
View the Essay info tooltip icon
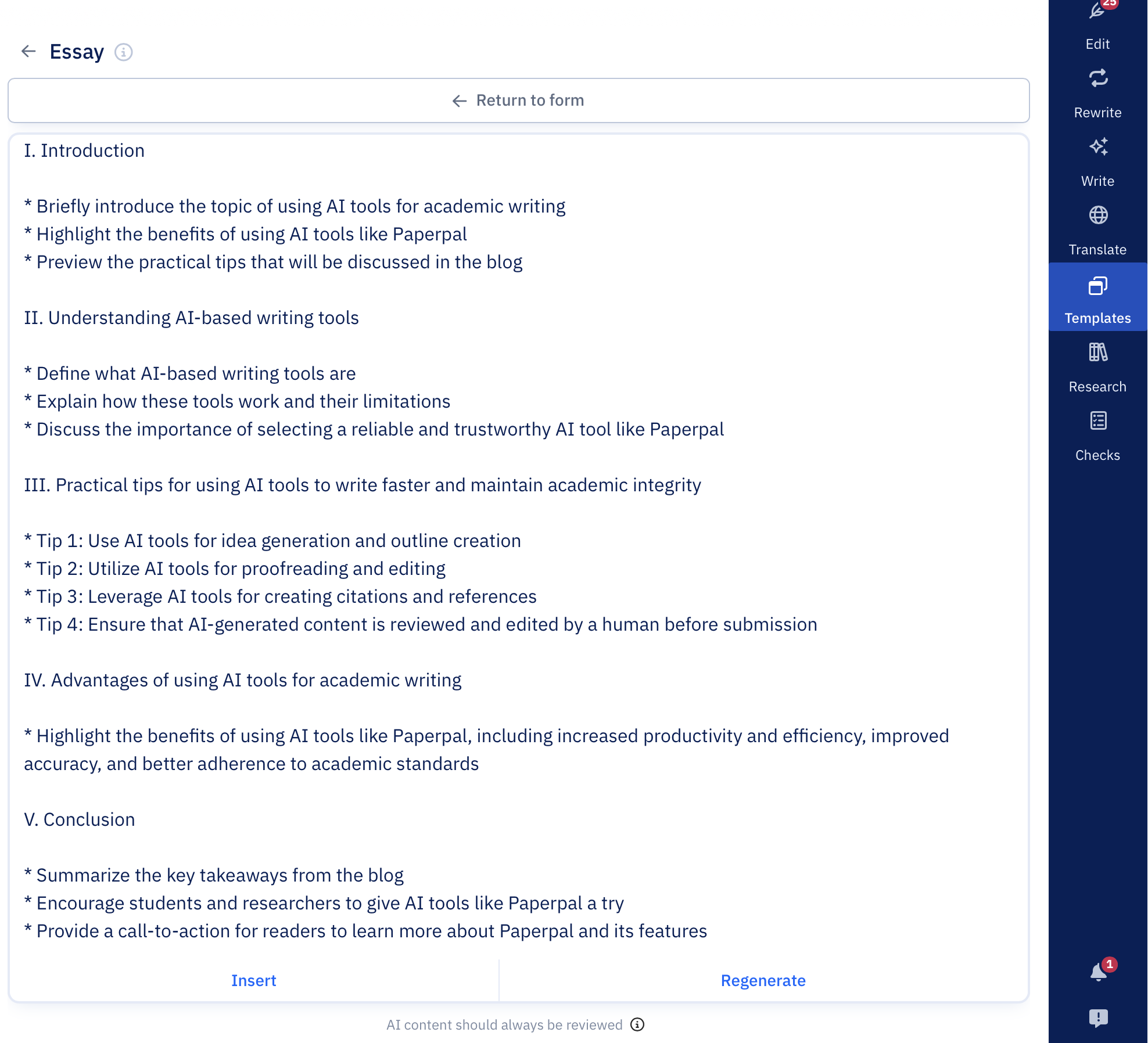124,52
